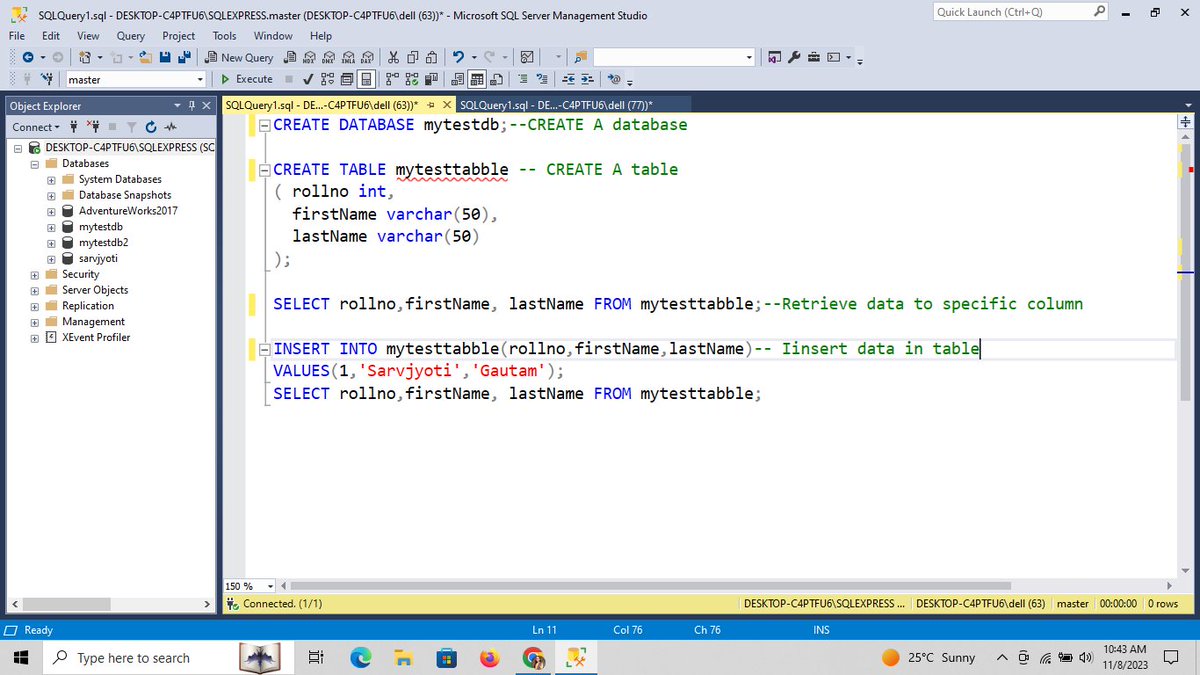Open the File menu

click(x=17, y=35)
